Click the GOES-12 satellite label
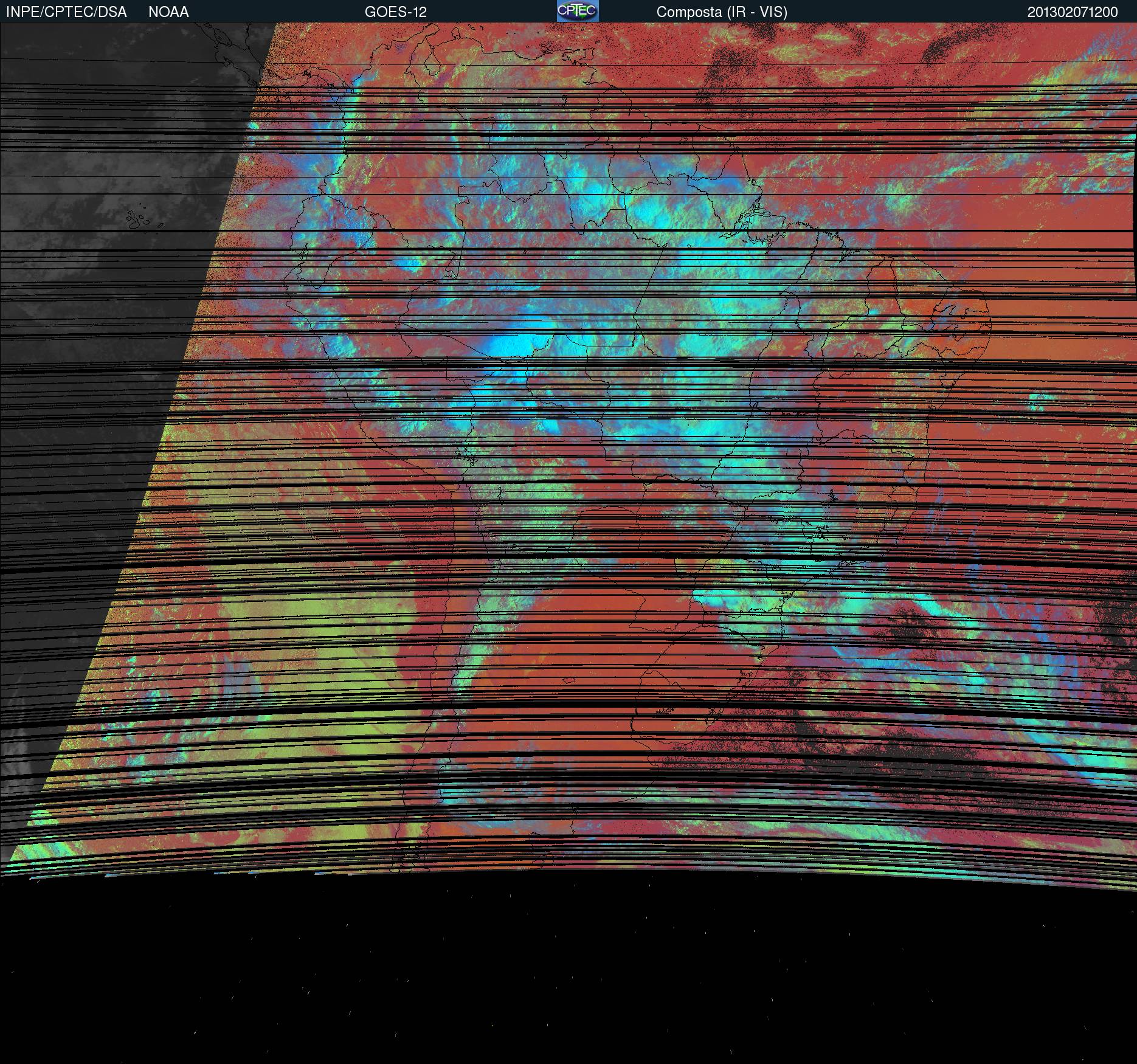 (x=396, y=12)
